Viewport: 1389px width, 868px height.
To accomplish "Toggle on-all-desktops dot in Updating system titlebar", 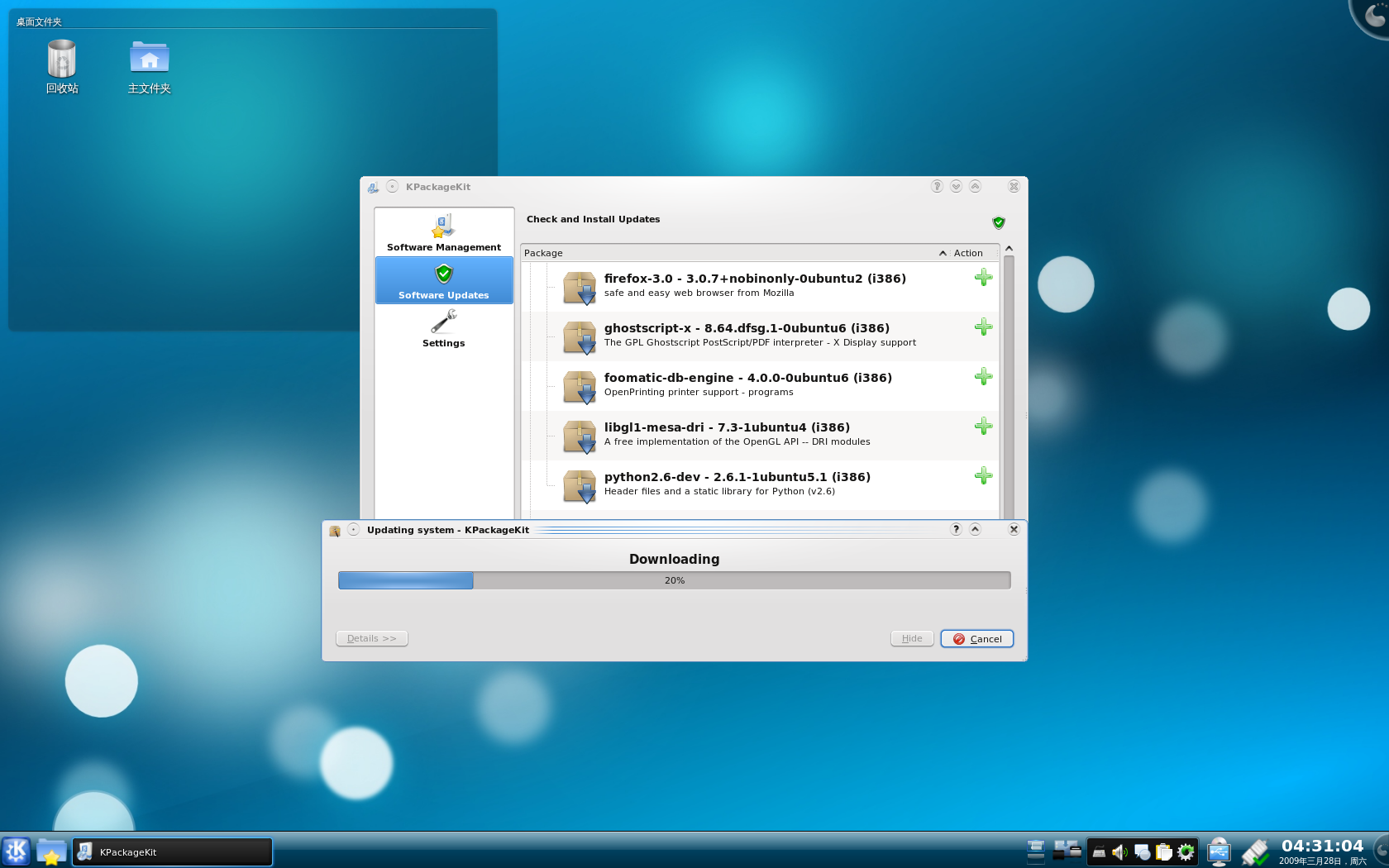I will tap(353, 530).
